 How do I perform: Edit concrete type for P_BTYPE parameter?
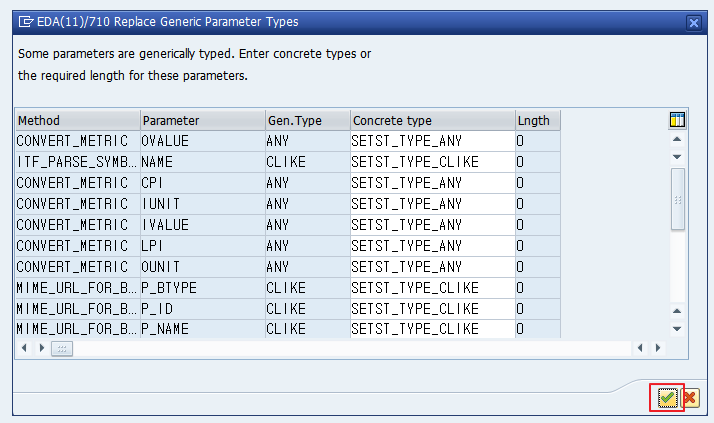[433, 288]
